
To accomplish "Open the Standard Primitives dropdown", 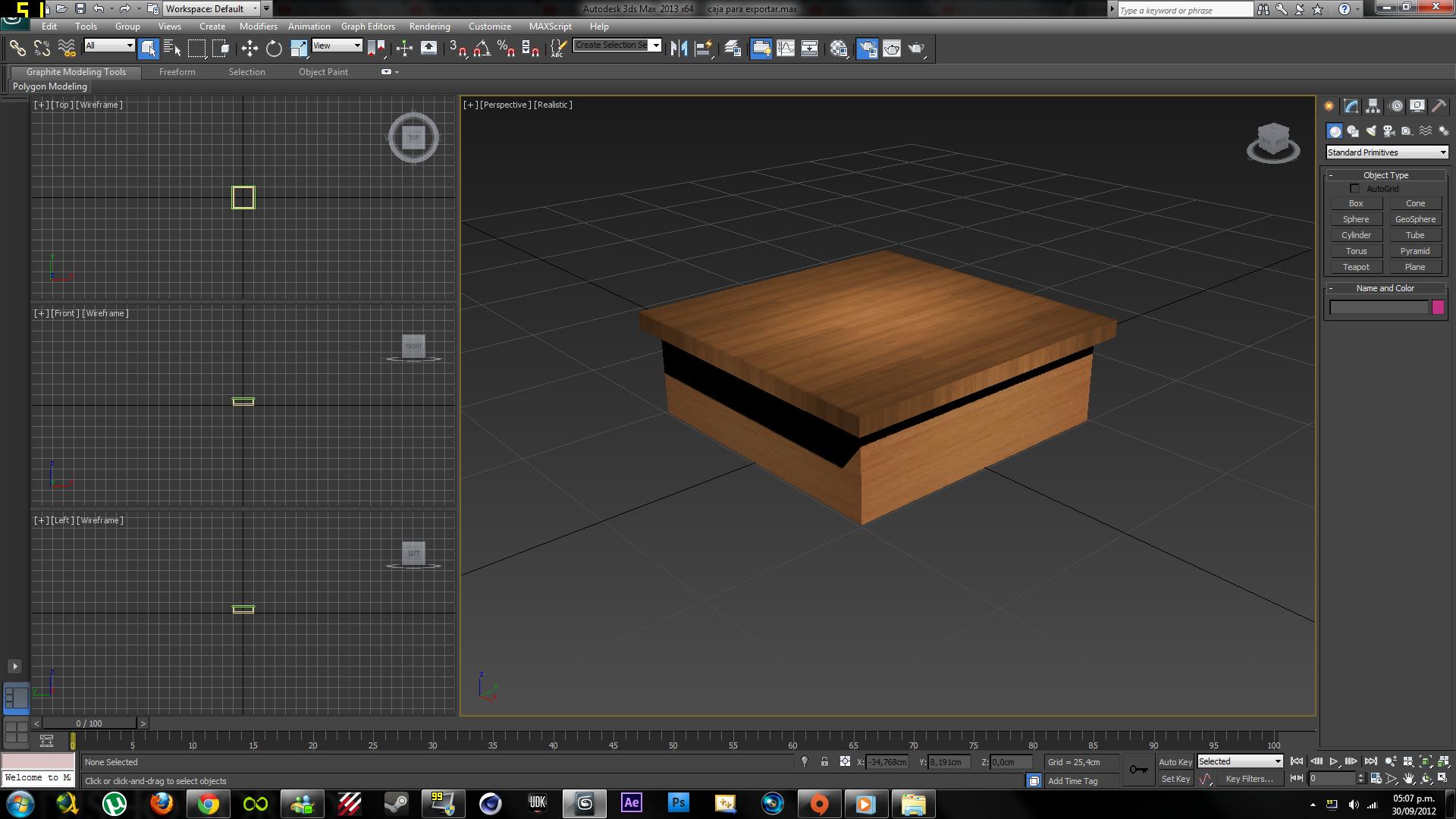I will [1386, 152].
